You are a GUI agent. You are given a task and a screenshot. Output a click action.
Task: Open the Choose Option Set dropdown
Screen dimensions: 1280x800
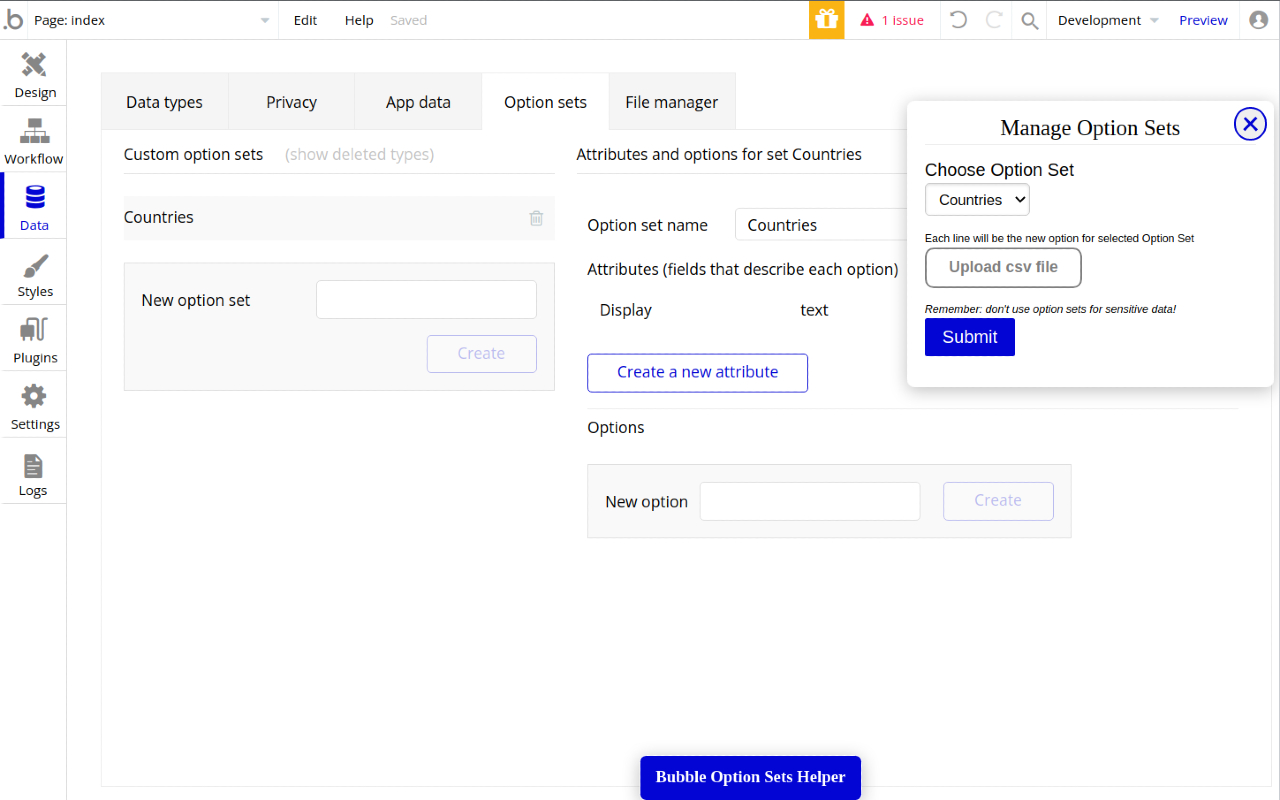(x=977, y=199)
